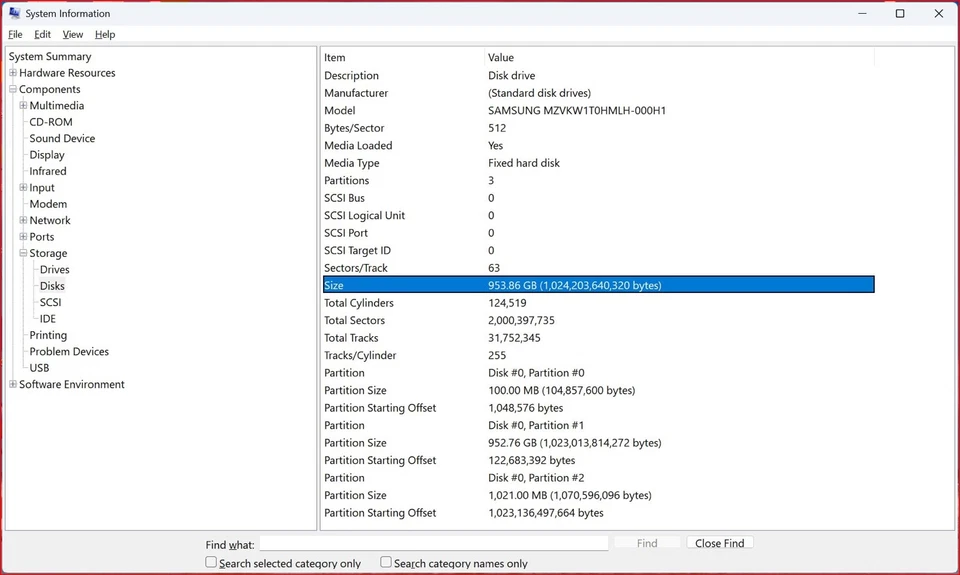Select the Display tree item
The image size is (960, 575).
47,155
